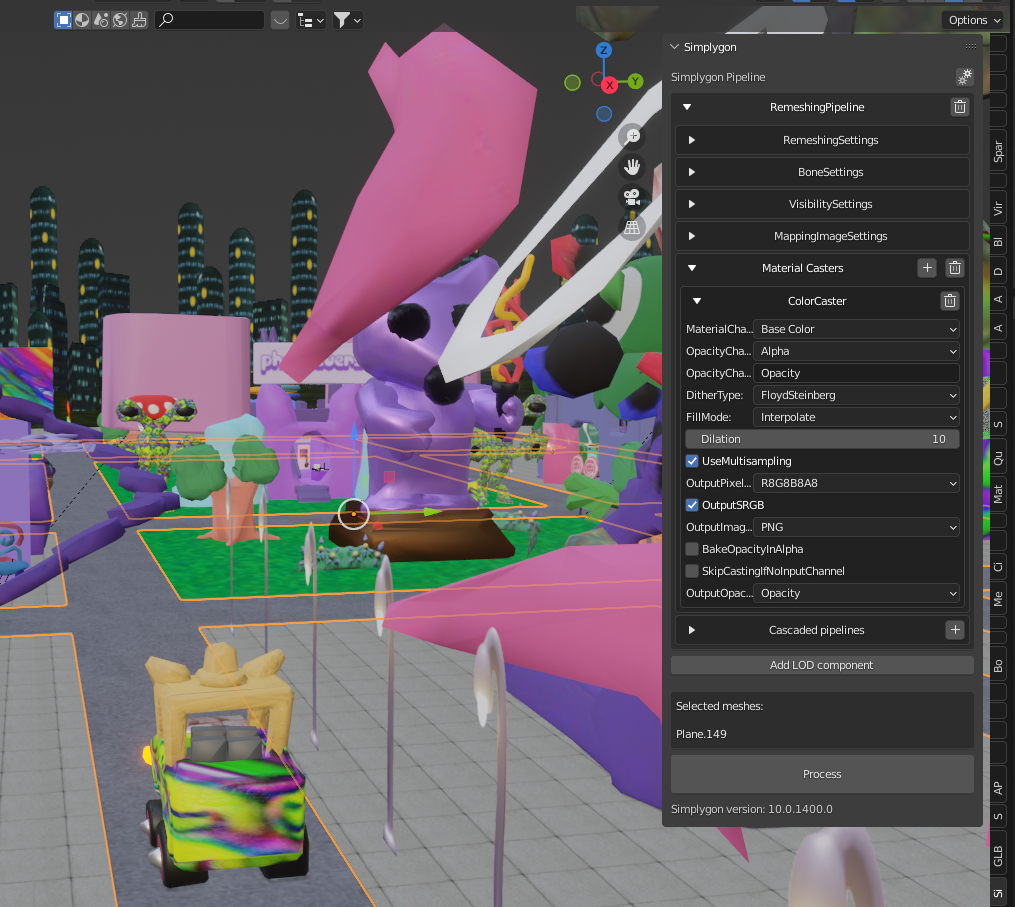Viewport: 1015px width, 907px height.
Task: Open the FillMode Interpolate dropdown
Action: 856,417
